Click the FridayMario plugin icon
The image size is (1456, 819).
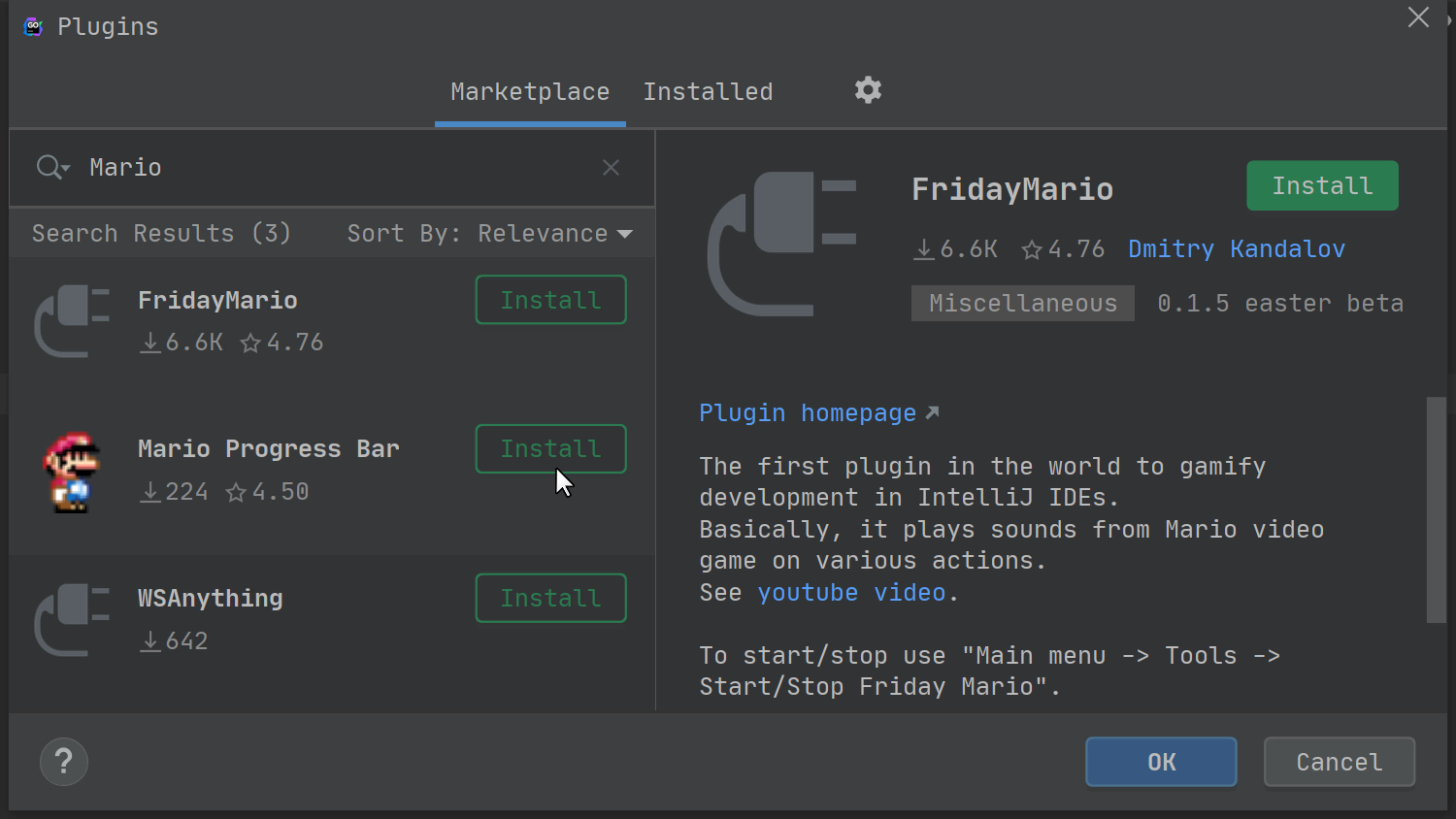coord(71,320)
